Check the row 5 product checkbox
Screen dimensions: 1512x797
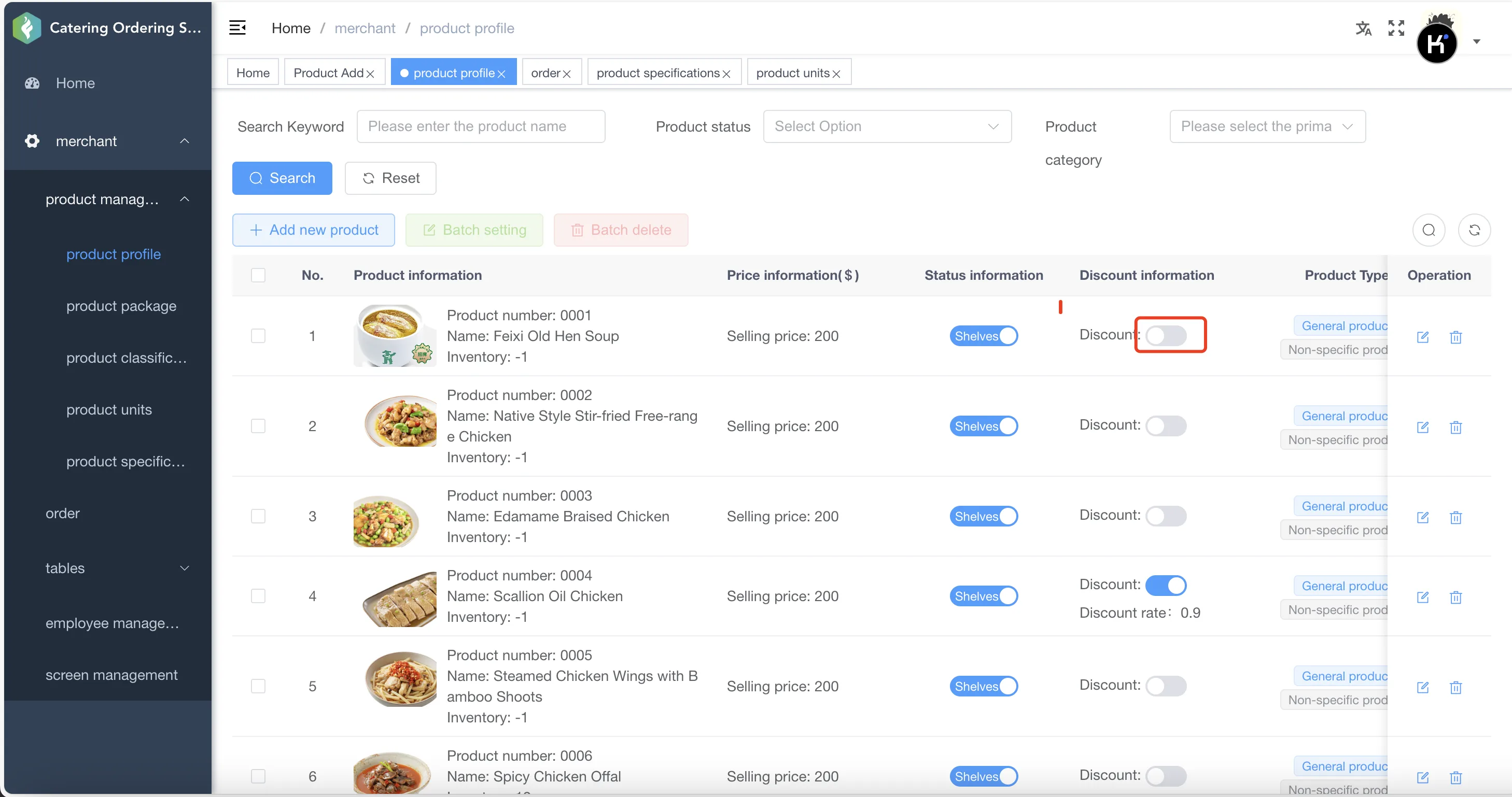(x=258, y=686)
